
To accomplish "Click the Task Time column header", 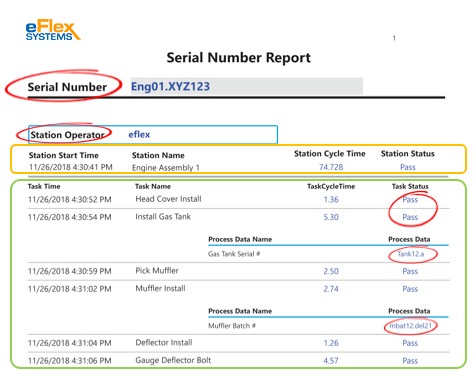I will (x=44, y=186).
